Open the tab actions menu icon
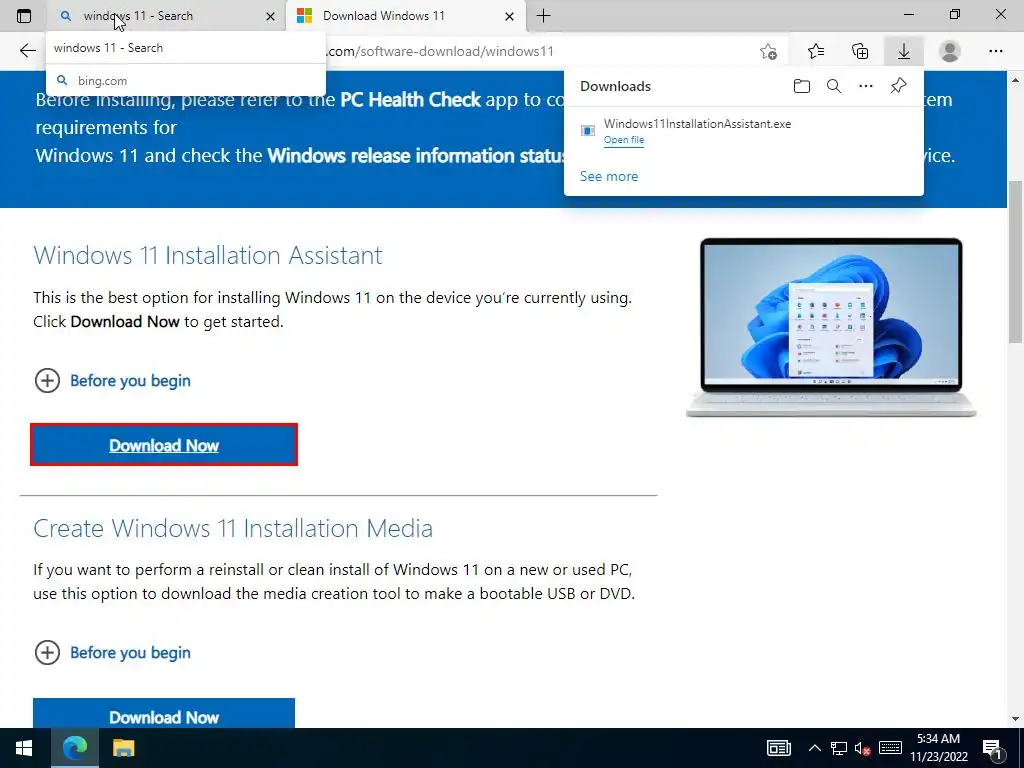Image resolution: width=1024 pixels, height=768 pixels. point(24,16)
